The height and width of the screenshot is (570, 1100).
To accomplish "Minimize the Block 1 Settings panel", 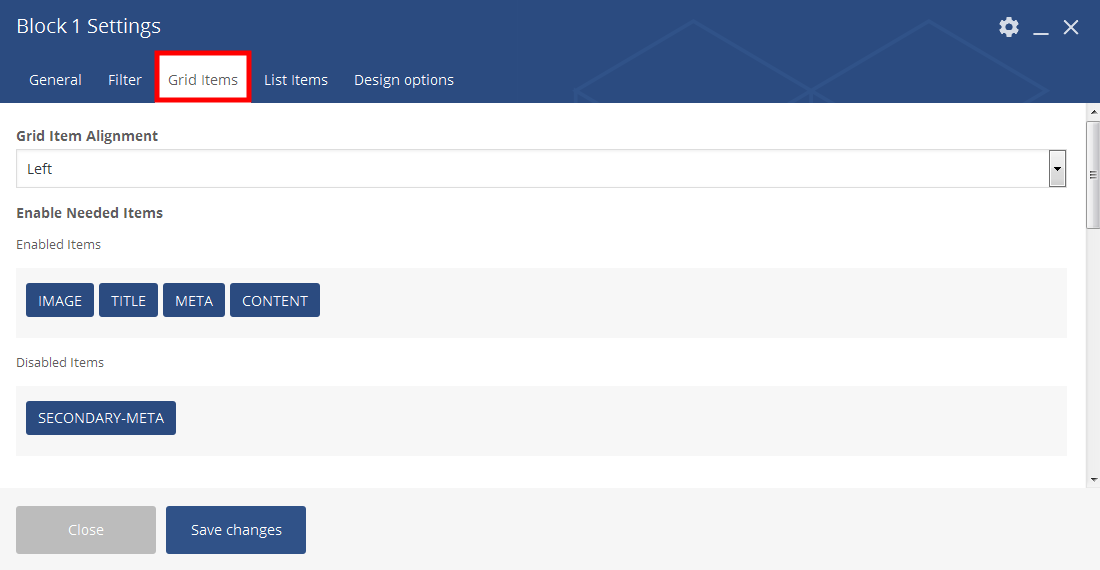I will pos(1041,28).
